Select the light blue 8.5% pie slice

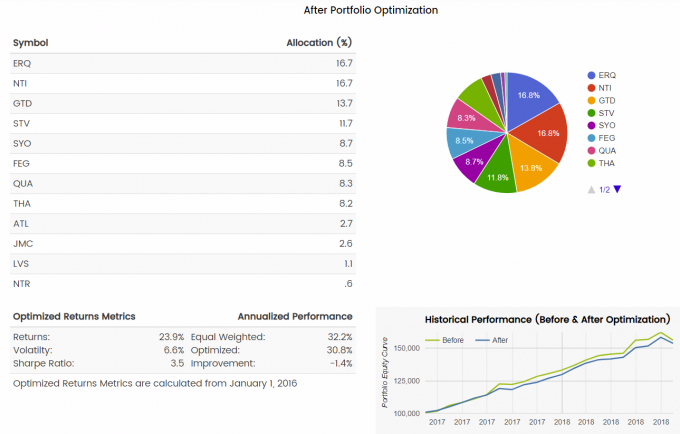tap(466, 141)
